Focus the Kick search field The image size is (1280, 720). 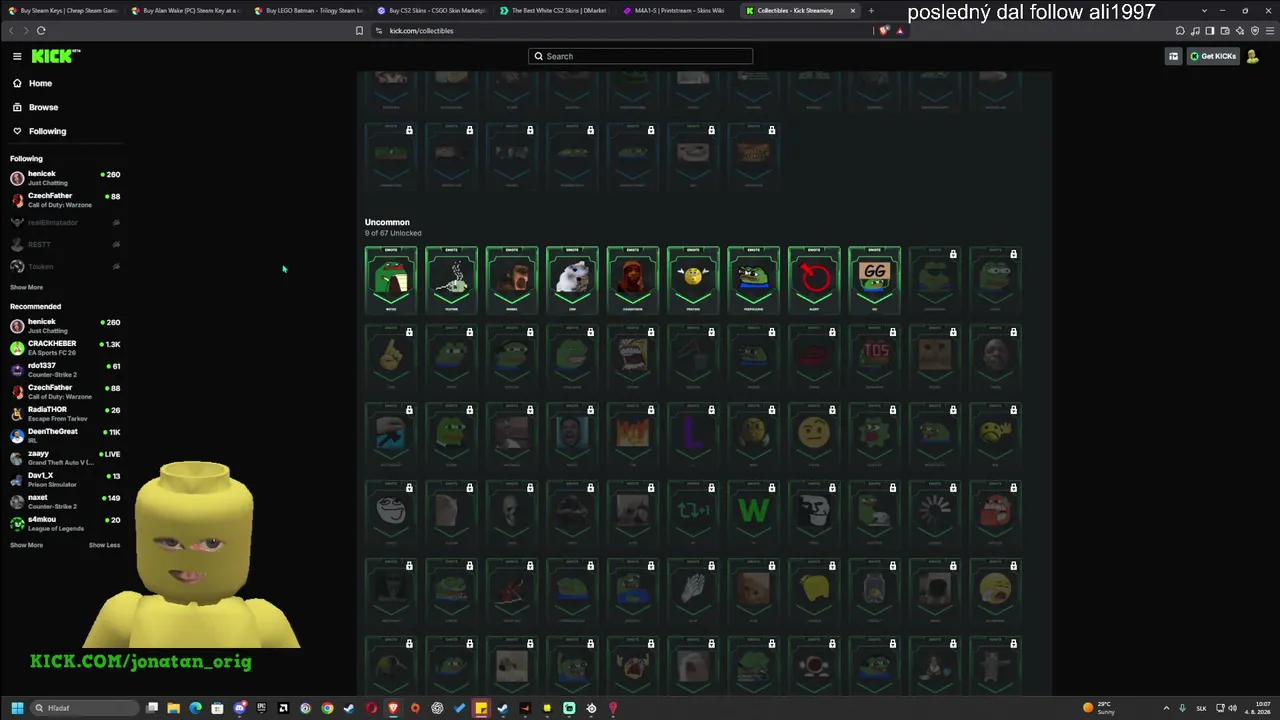click(x=640, y=56)
